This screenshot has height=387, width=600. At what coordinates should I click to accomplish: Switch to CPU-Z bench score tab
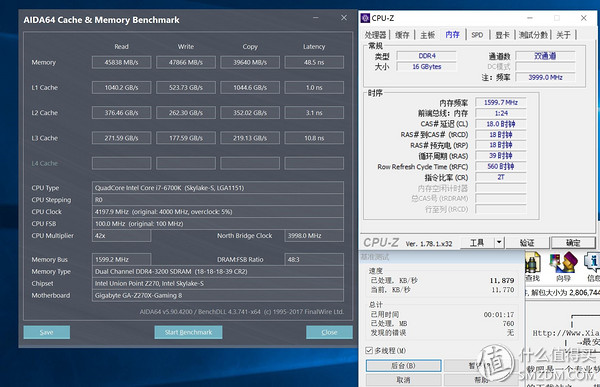(x=533, y=35)
